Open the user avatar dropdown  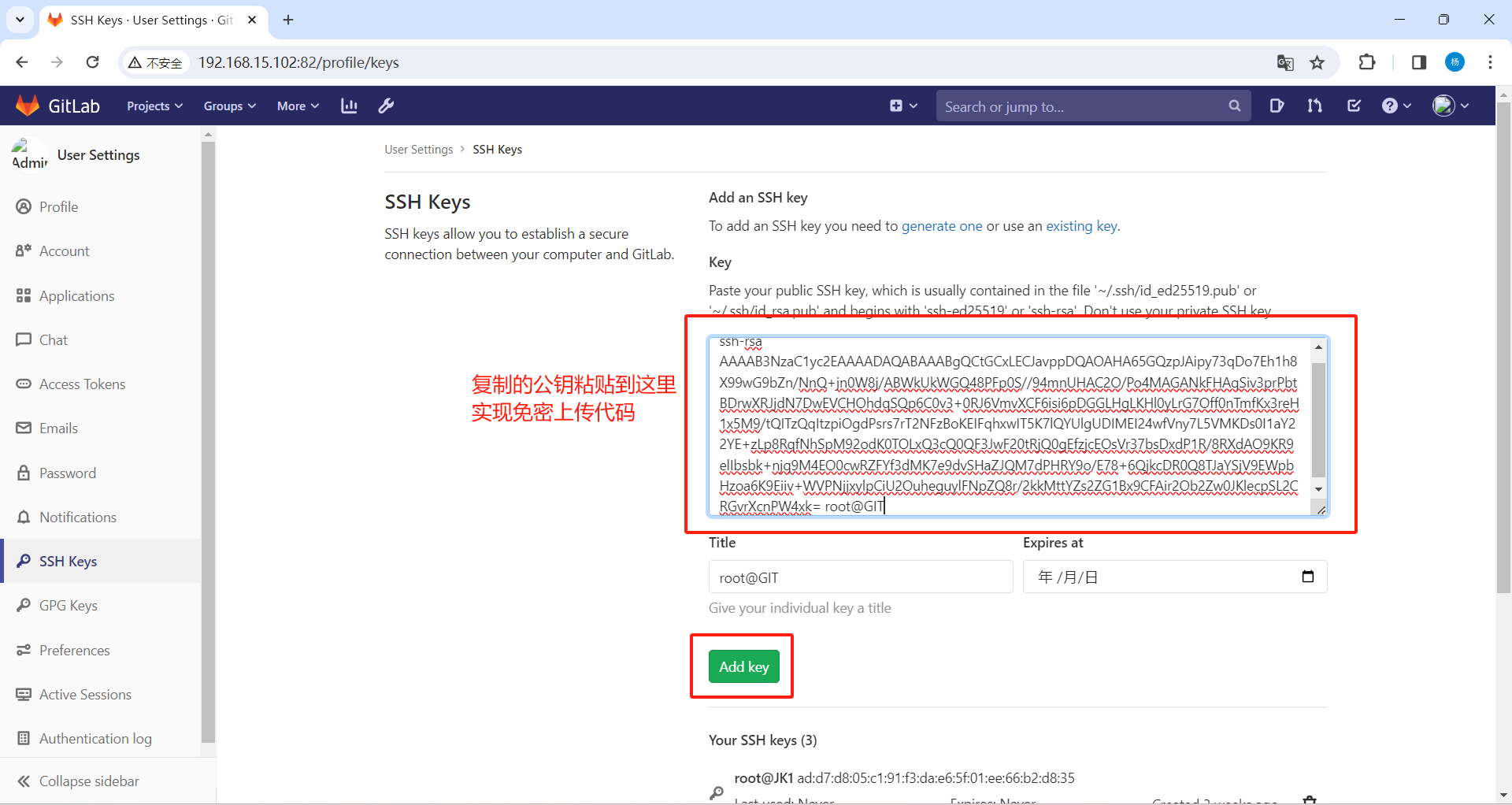[1449, 106]
